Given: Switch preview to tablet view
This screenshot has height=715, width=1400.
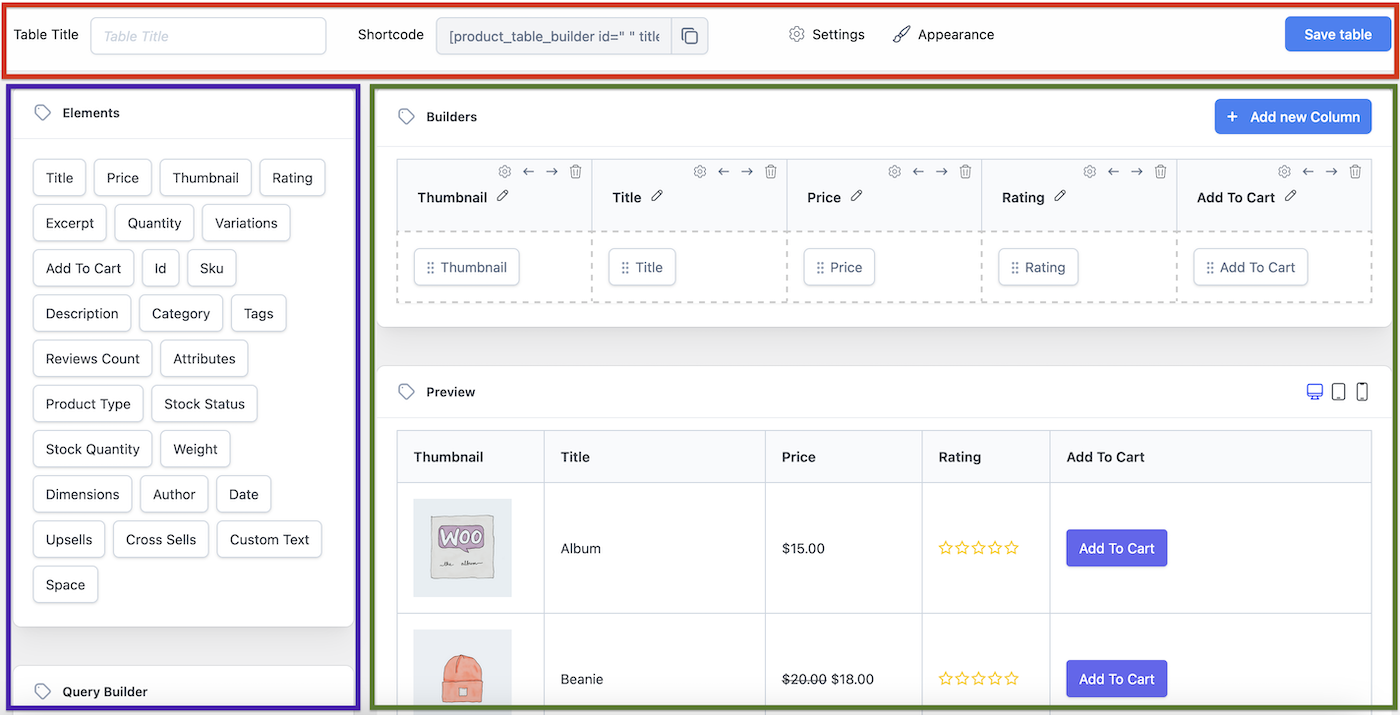Looking at the screenshot, I should 1338,391.
